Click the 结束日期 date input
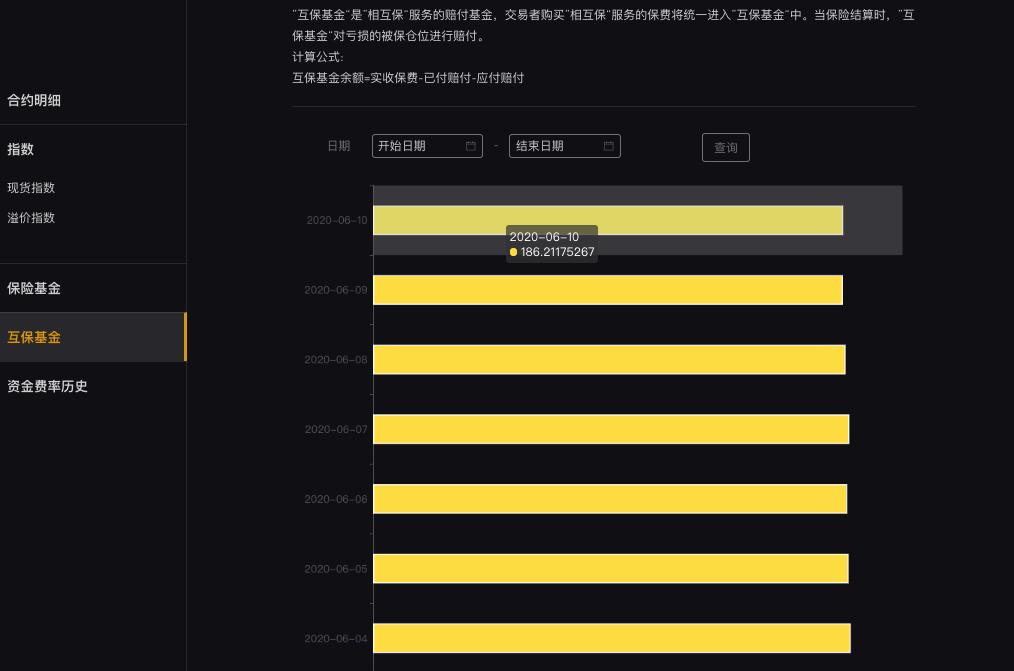Image resolution: width=1014 pixels, height=671 pixels. tap(565, 146)
